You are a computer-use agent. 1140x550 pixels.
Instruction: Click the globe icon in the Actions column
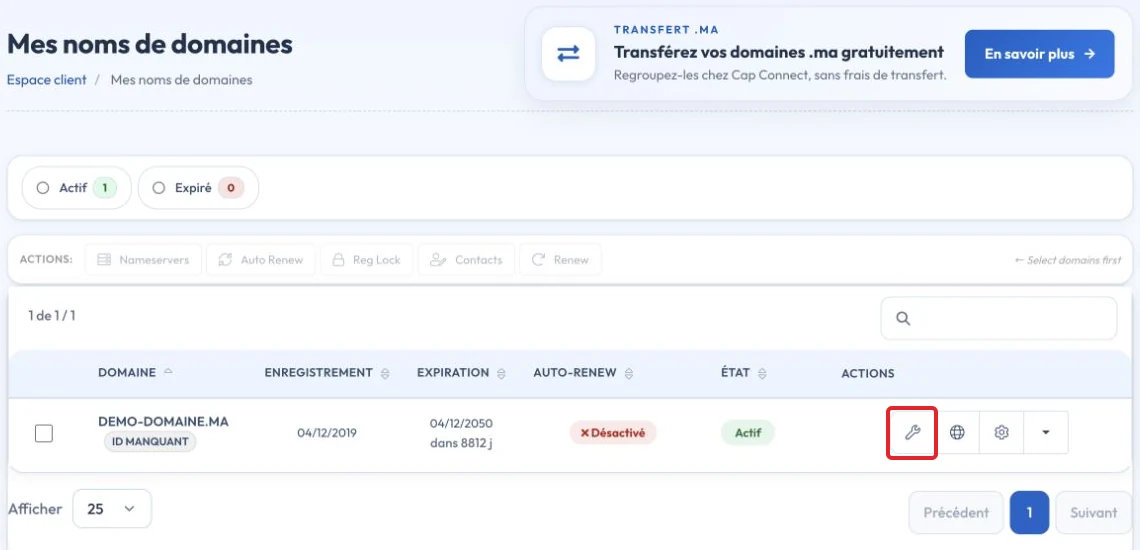958,432
